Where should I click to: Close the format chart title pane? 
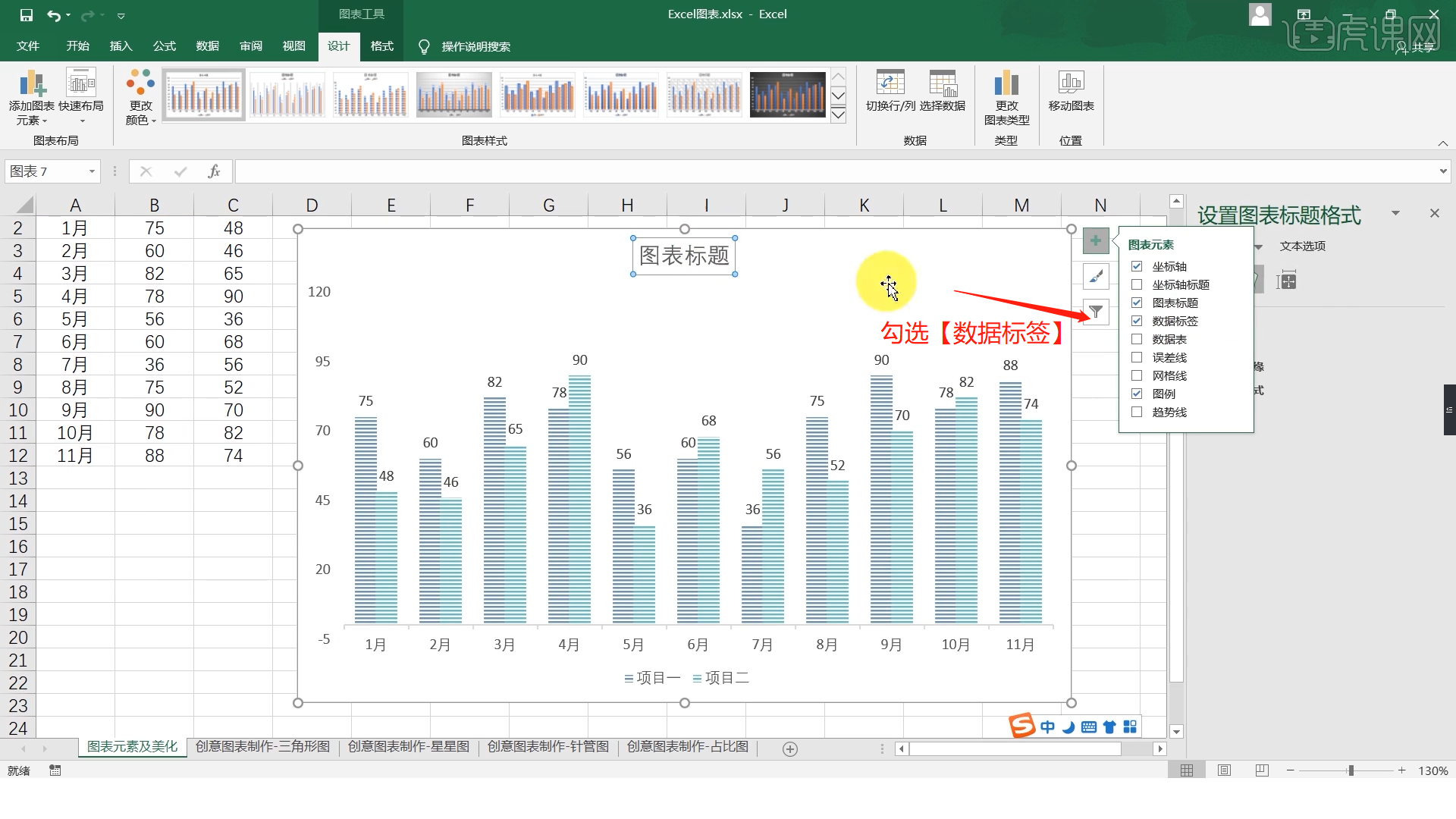pyautogui.click(x=1434, y=213)
